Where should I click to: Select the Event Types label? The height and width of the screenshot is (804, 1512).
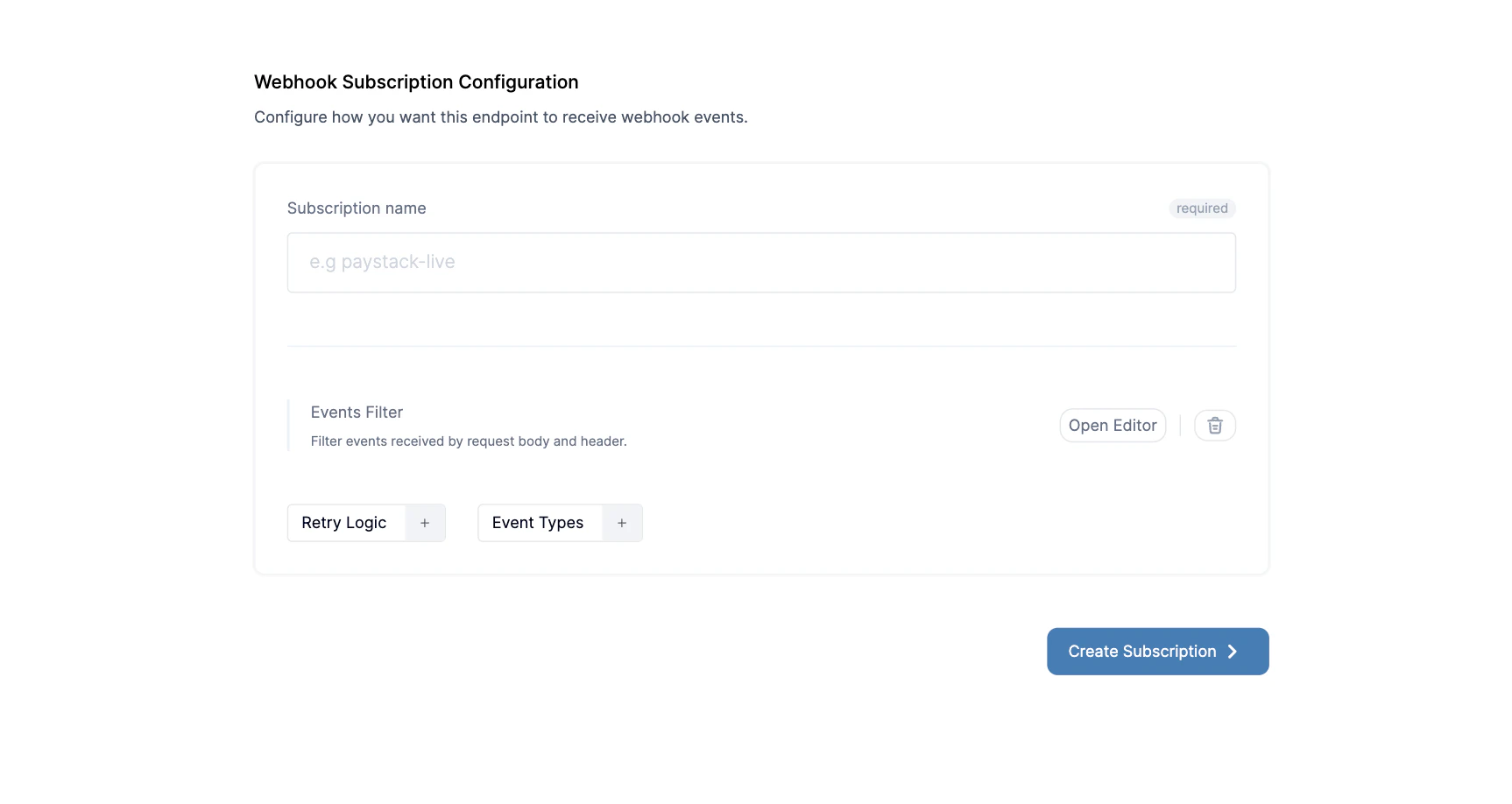click(x=537, y=522)
